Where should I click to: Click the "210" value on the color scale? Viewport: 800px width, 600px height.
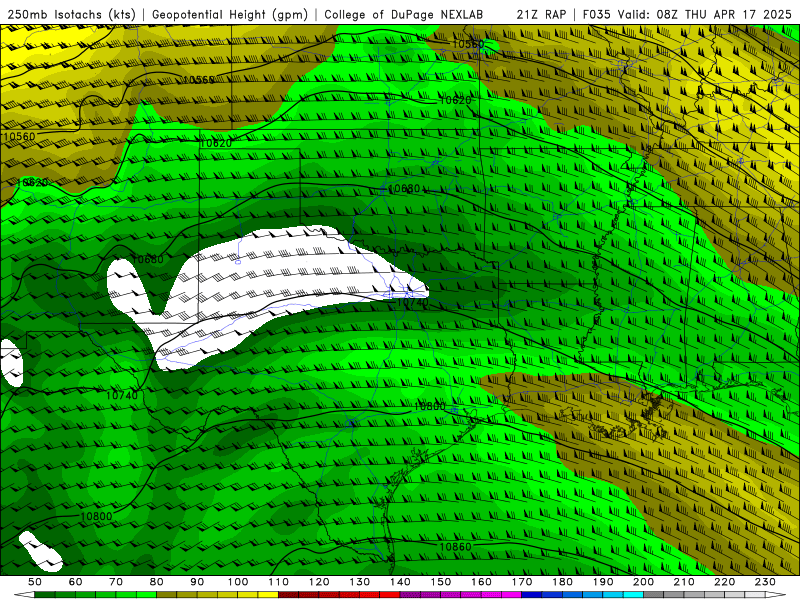[x=684, y=582]
